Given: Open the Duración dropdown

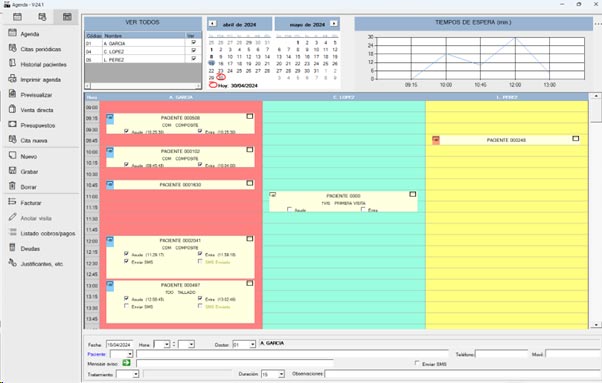Looking at the screenshot, I should tap(281, 374).
